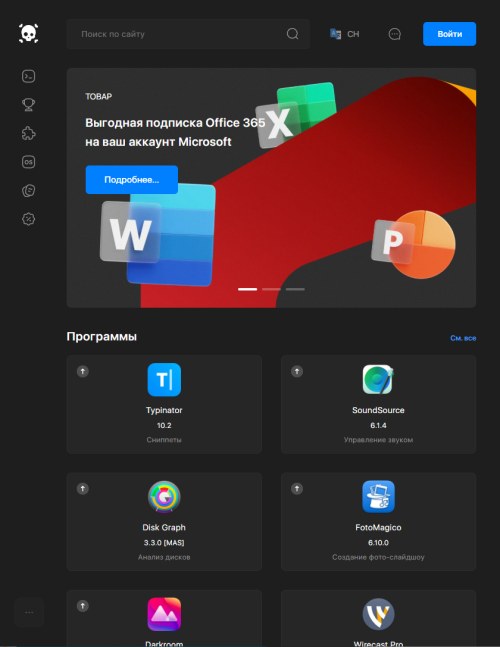Click the update arrow badge on Darkroom card
Screen dimensions: 500x647
[83, 606]
